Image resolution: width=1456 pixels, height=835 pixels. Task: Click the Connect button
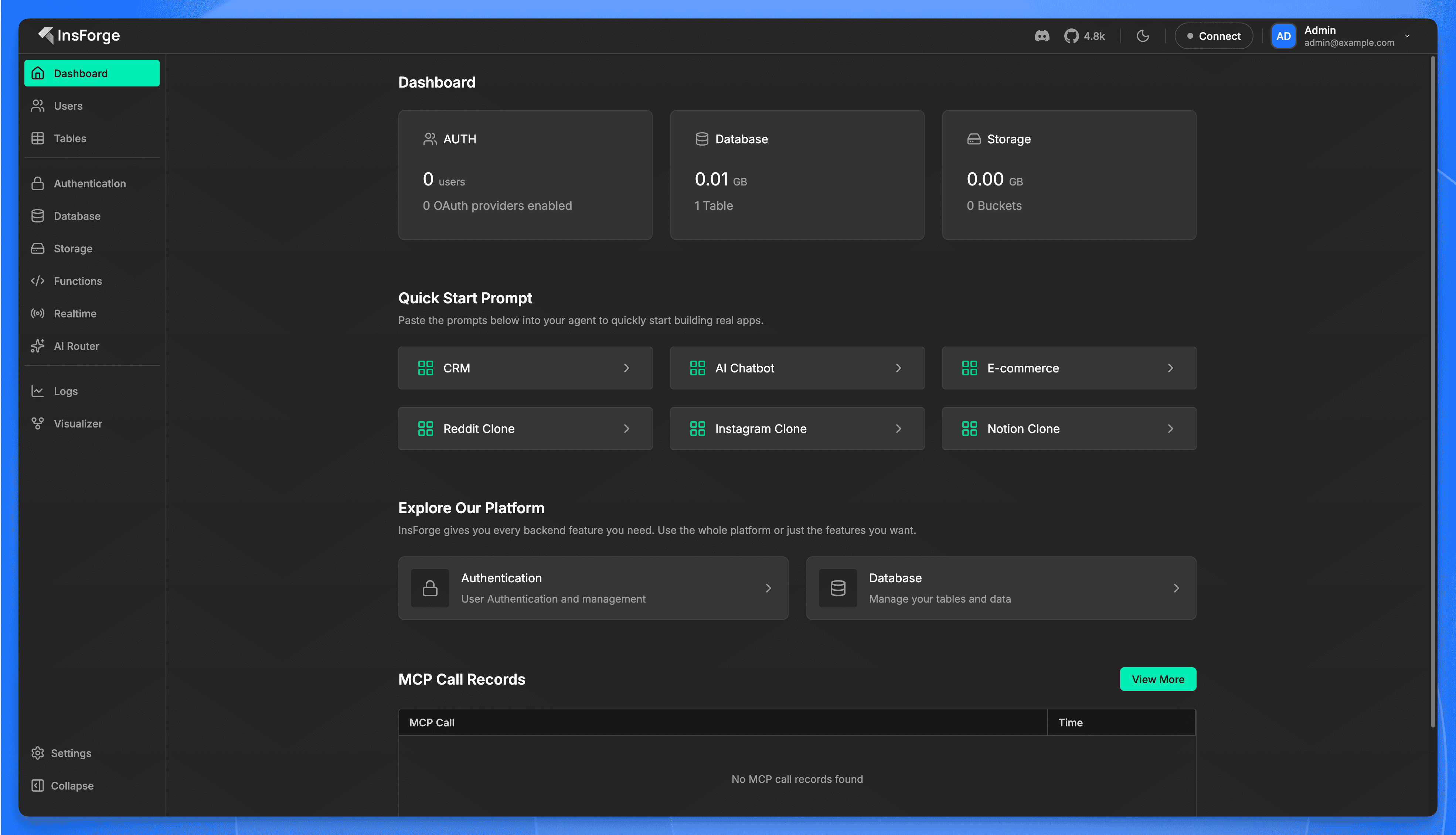click(x=1214, y=35)
